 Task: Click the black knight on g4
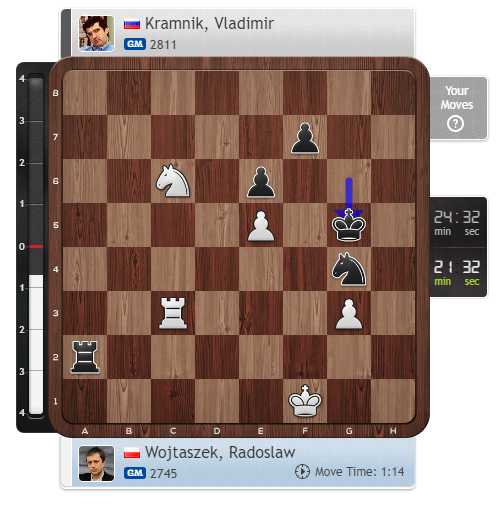click(349, 269)
